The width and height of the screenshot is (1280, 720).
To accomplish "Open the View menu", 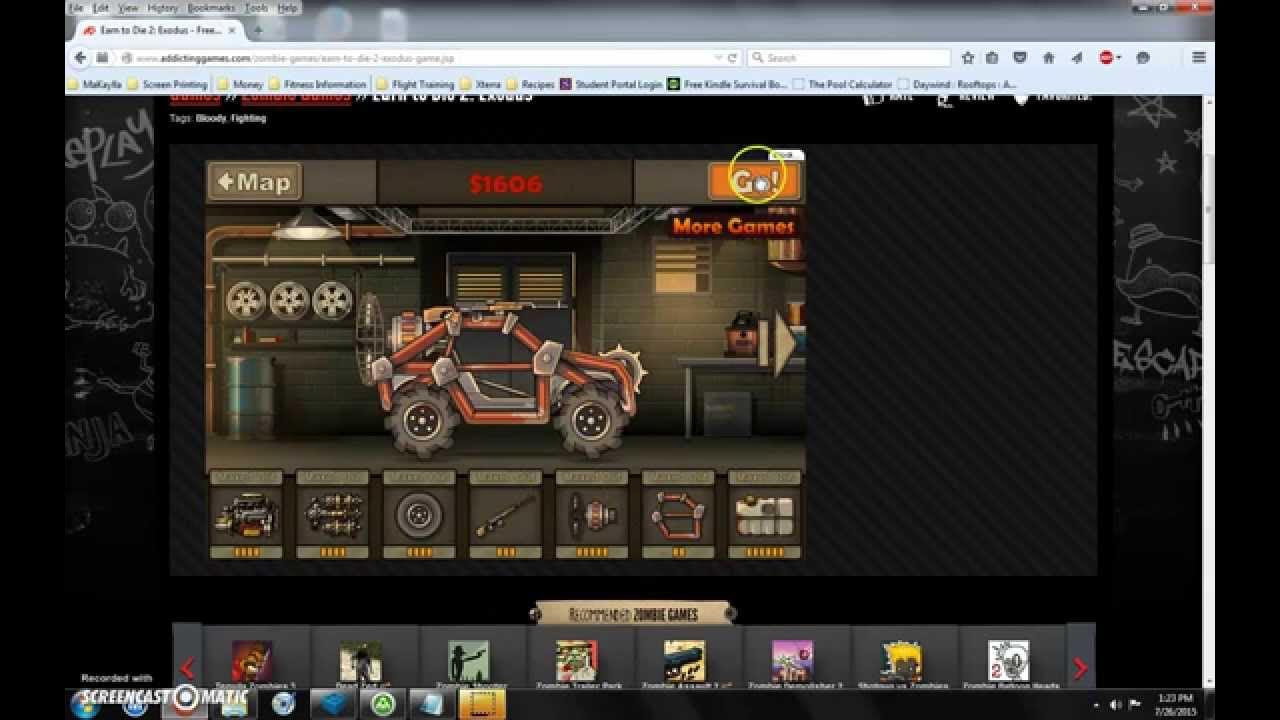I will pyautogui.click(x=128, y=8).
